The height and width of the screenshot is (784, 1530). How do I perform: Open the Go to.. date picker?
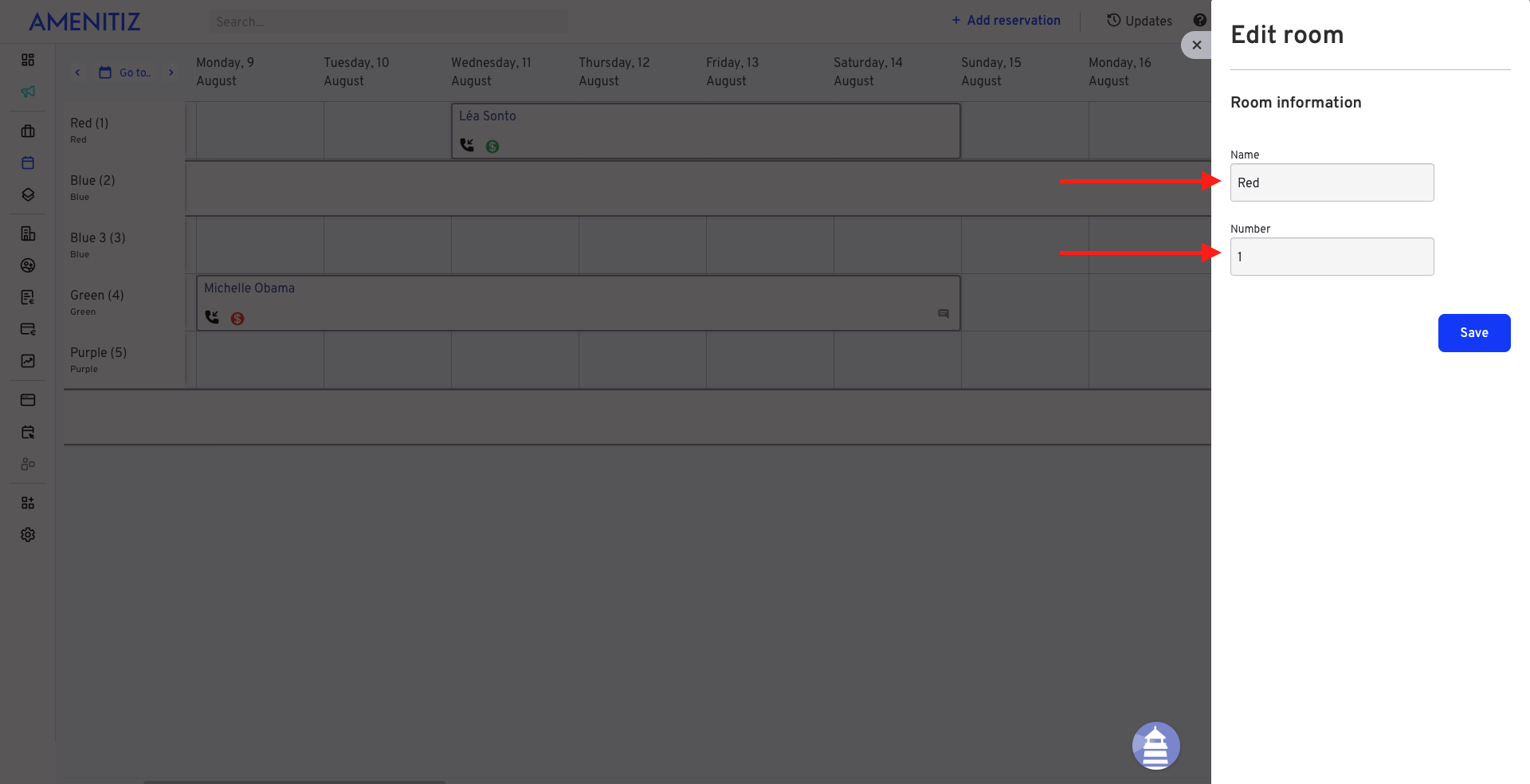[x=125, y=73]
